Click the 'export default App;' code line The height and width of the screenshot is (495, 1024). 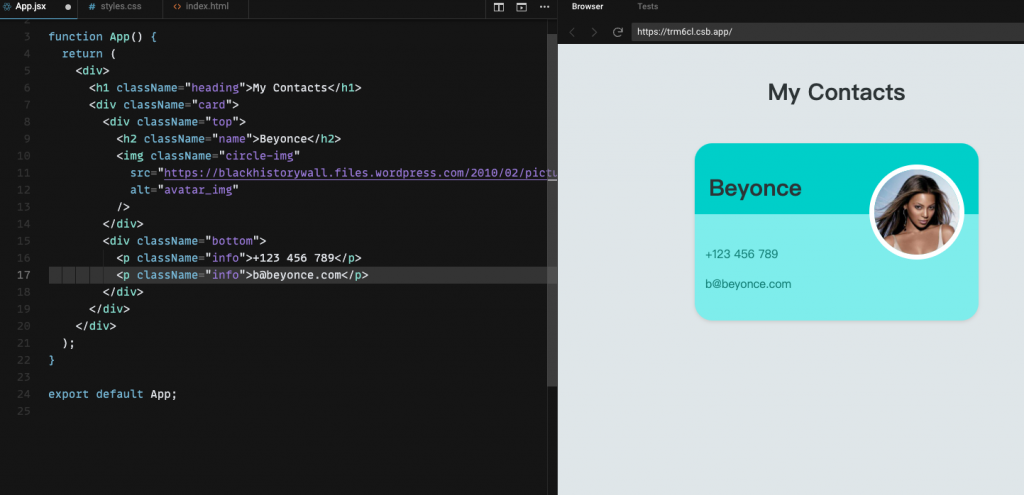(x=112, y=394)
